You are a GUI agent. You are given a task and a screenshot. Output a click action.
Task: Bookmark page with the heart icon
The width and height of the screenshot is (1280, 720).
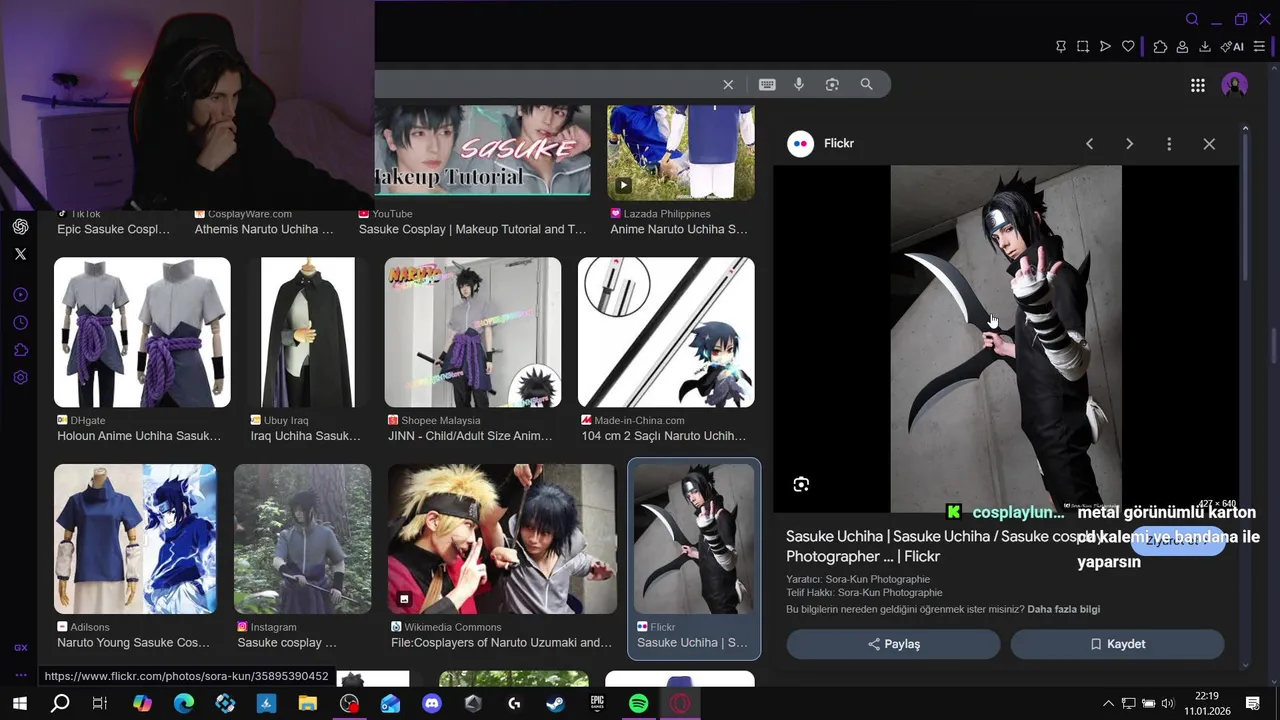[x=1128, y=47]
